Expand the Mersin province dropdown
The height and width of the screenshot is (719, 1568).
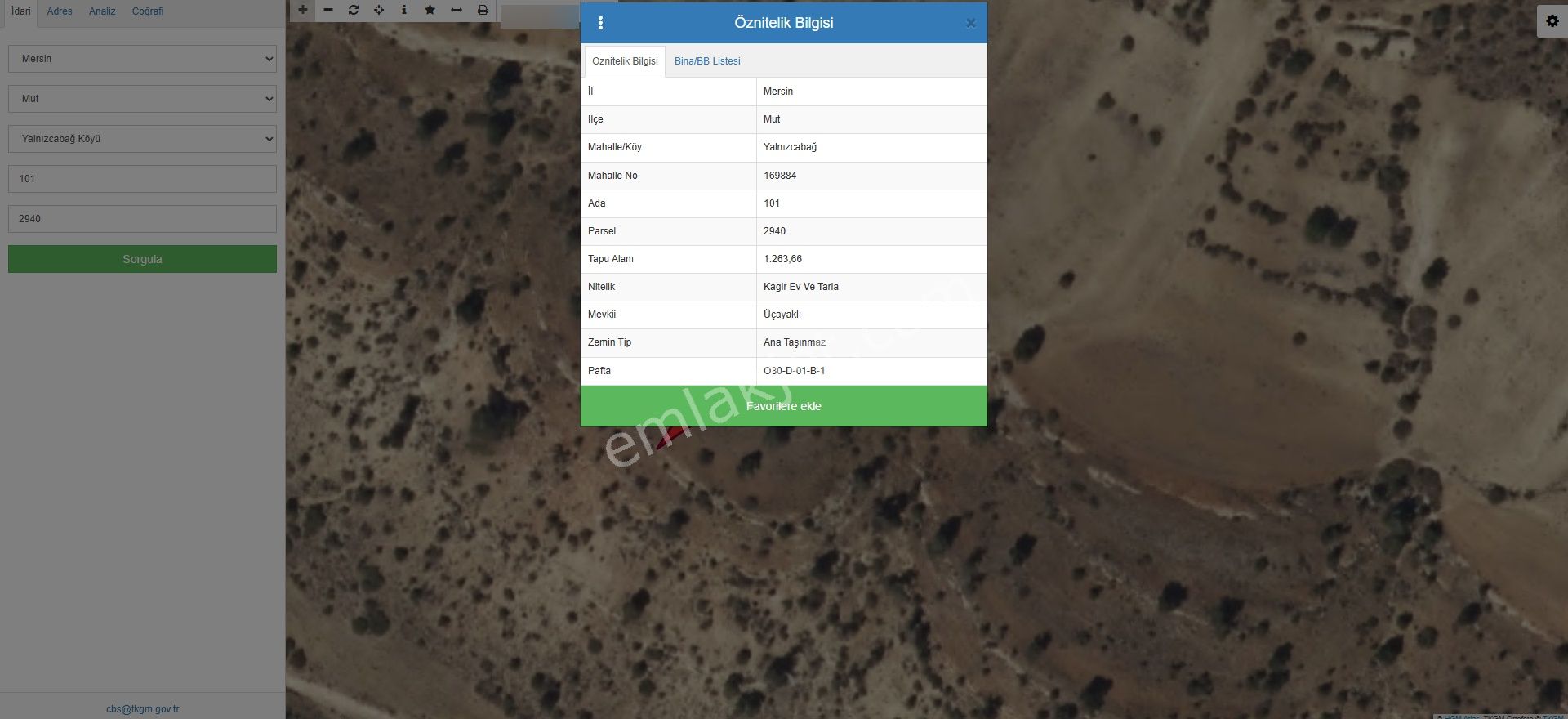tap(142, 59)
